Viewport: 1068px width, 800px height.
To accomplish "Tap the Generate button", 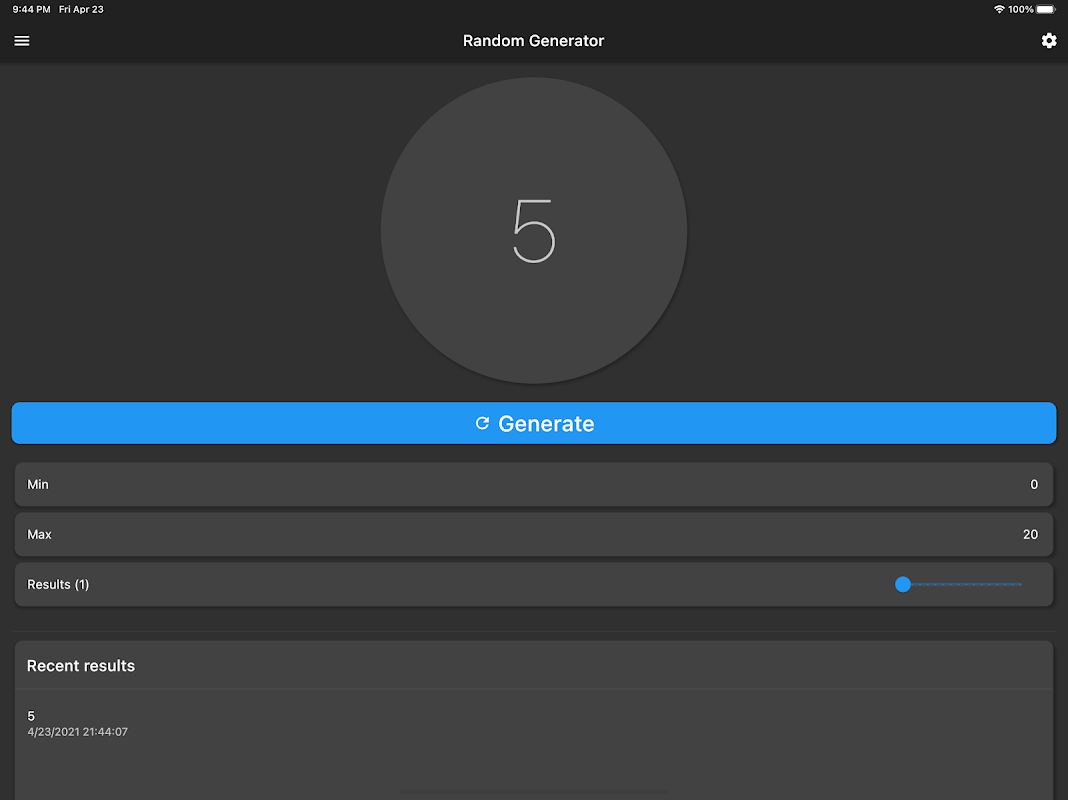I will [x=534, y=423].
